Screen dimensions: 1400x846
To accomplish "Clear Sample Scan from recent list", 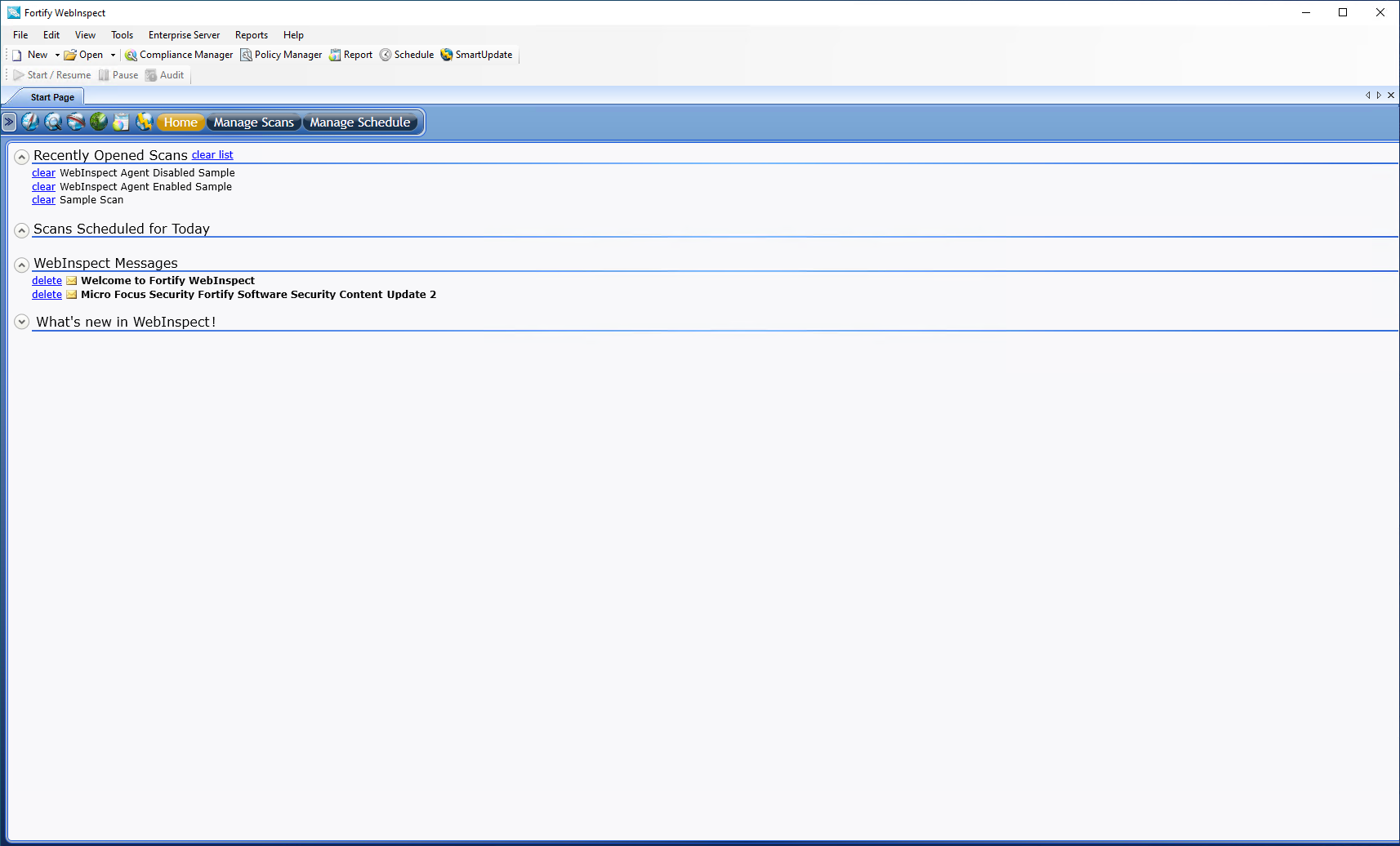I will click(x=43, y=200).
